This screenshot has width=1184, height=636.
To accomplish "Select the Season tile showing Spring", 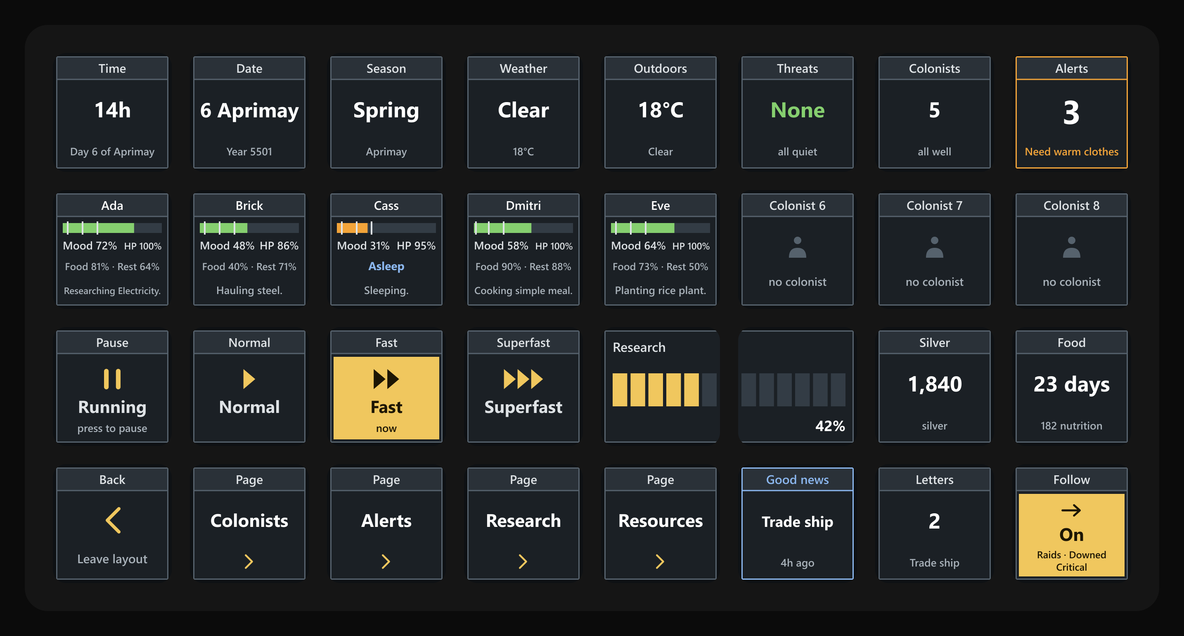I will coord(386,112).
